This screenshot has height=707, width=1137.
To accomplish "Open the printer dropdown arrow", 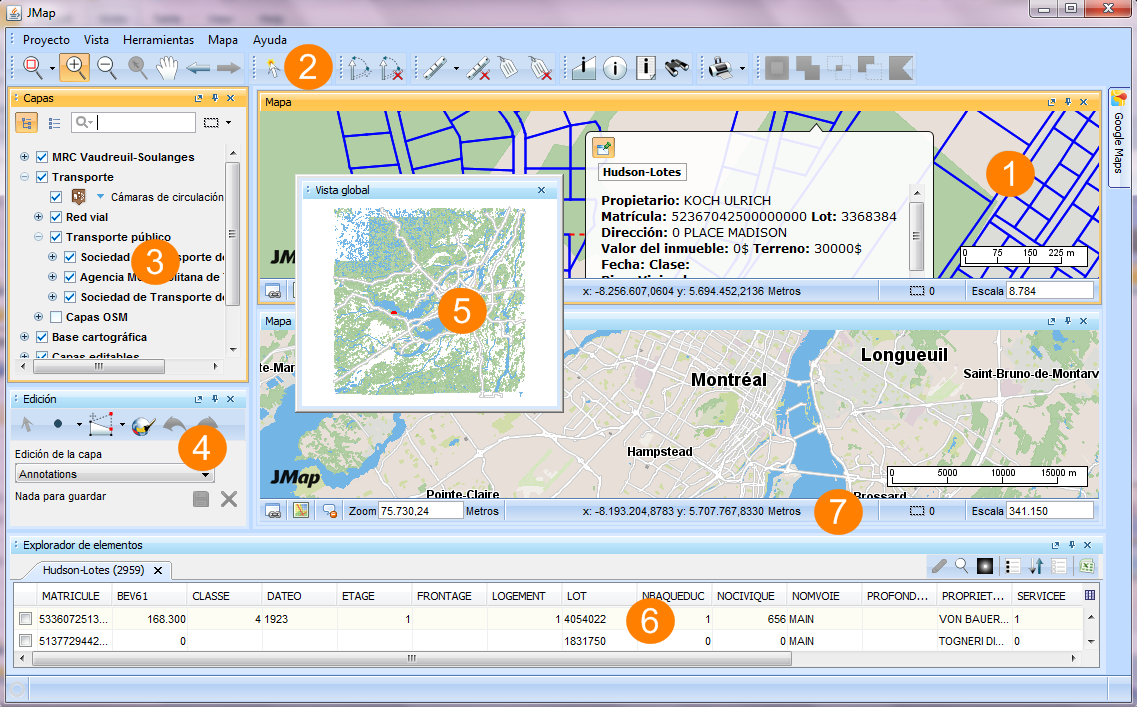I will (743, 68).
